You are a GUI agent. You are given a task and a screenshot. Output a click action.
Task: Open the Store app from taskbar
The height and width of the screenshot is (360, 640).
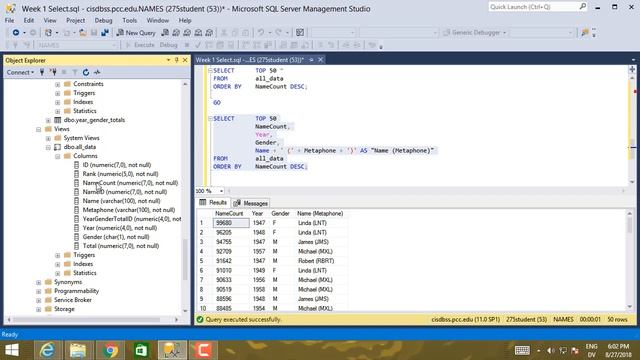point(141,350)
